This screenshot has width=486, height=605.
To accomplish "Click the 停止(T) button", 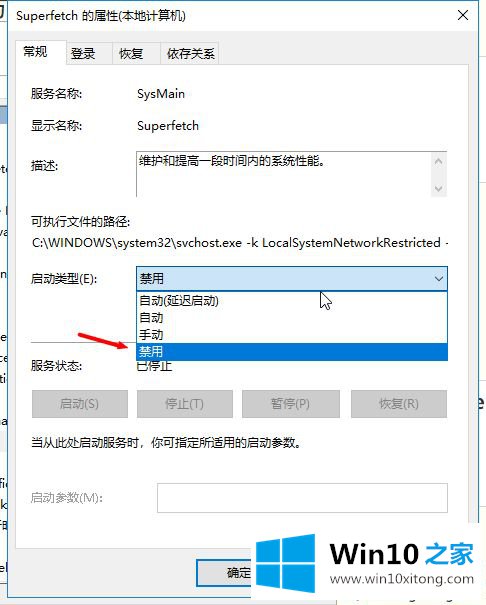I will (x=185, y=404).
